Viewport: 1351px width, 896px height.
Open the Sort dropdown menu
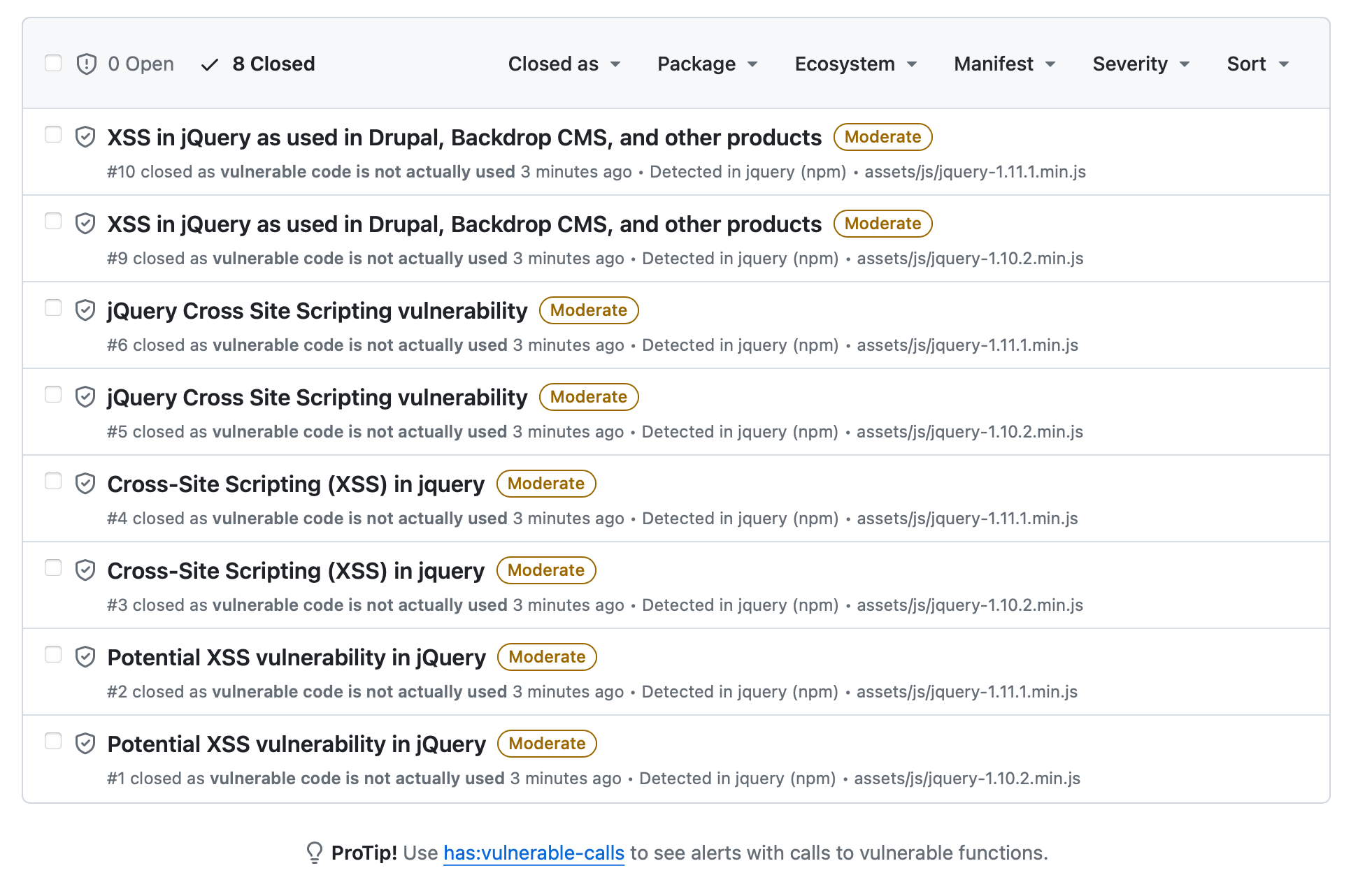click(1257, 64)
